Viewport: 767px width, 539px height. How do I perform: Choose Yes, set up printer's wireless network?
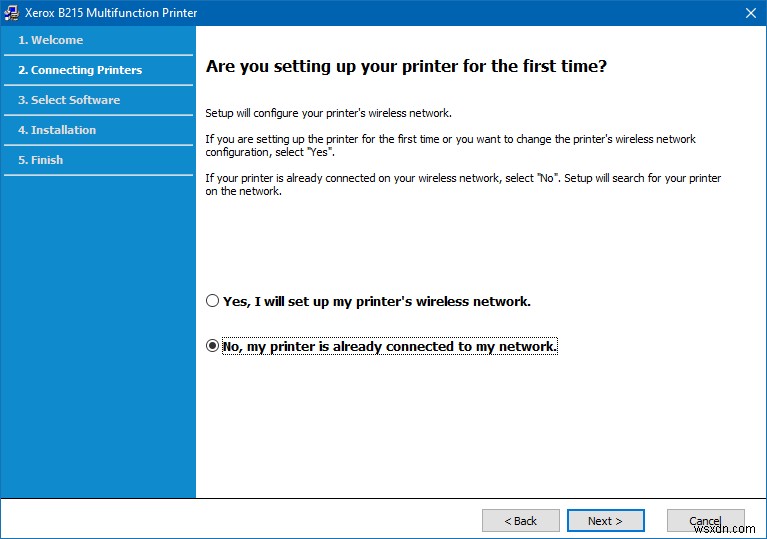pyautogui.click(x=212, y=301)
